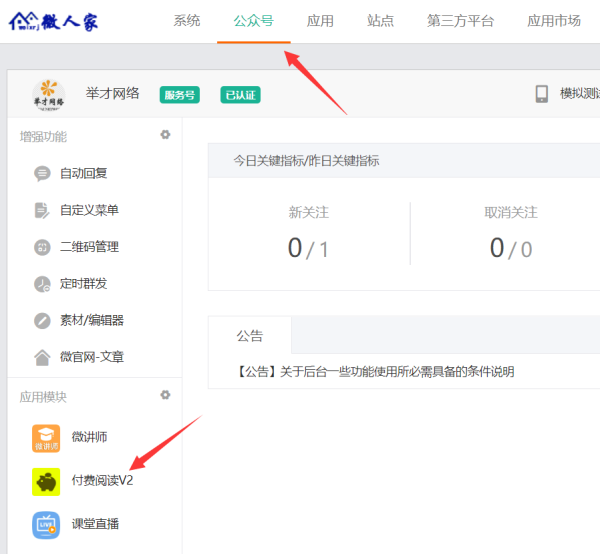
Task: Click the 微人家 logo
Action: [x=53, y=21]
